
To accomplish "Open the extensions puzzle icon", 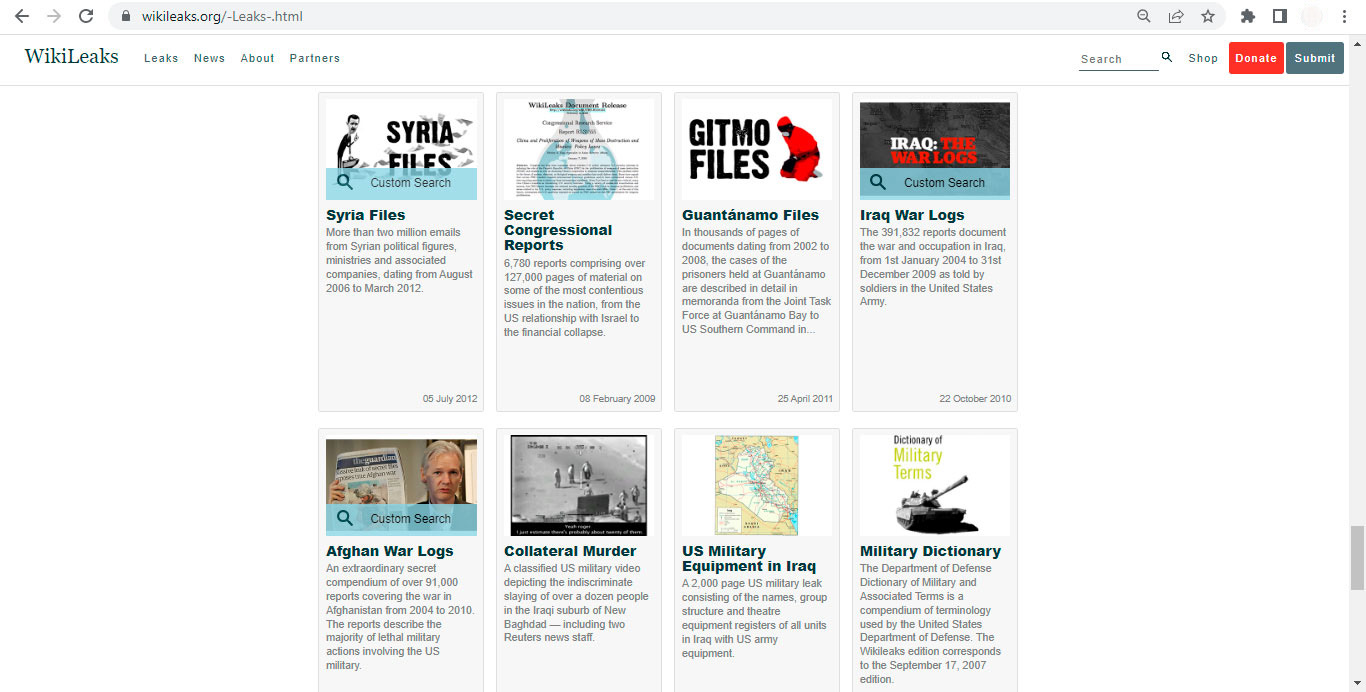I will [1247, 16].
